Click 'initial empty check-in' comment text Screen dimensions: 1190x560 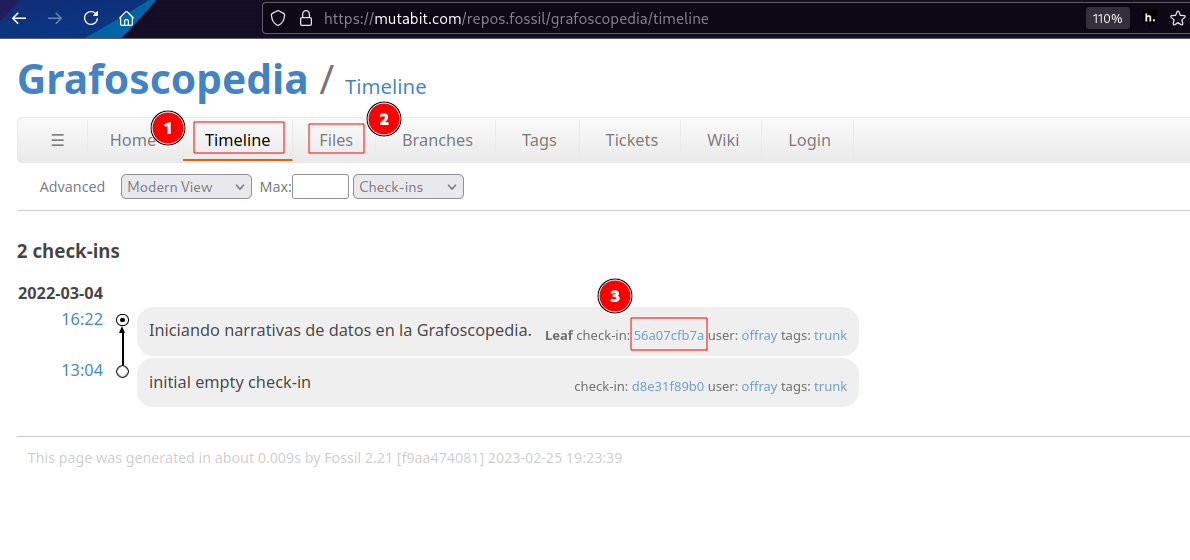point(230,382)
